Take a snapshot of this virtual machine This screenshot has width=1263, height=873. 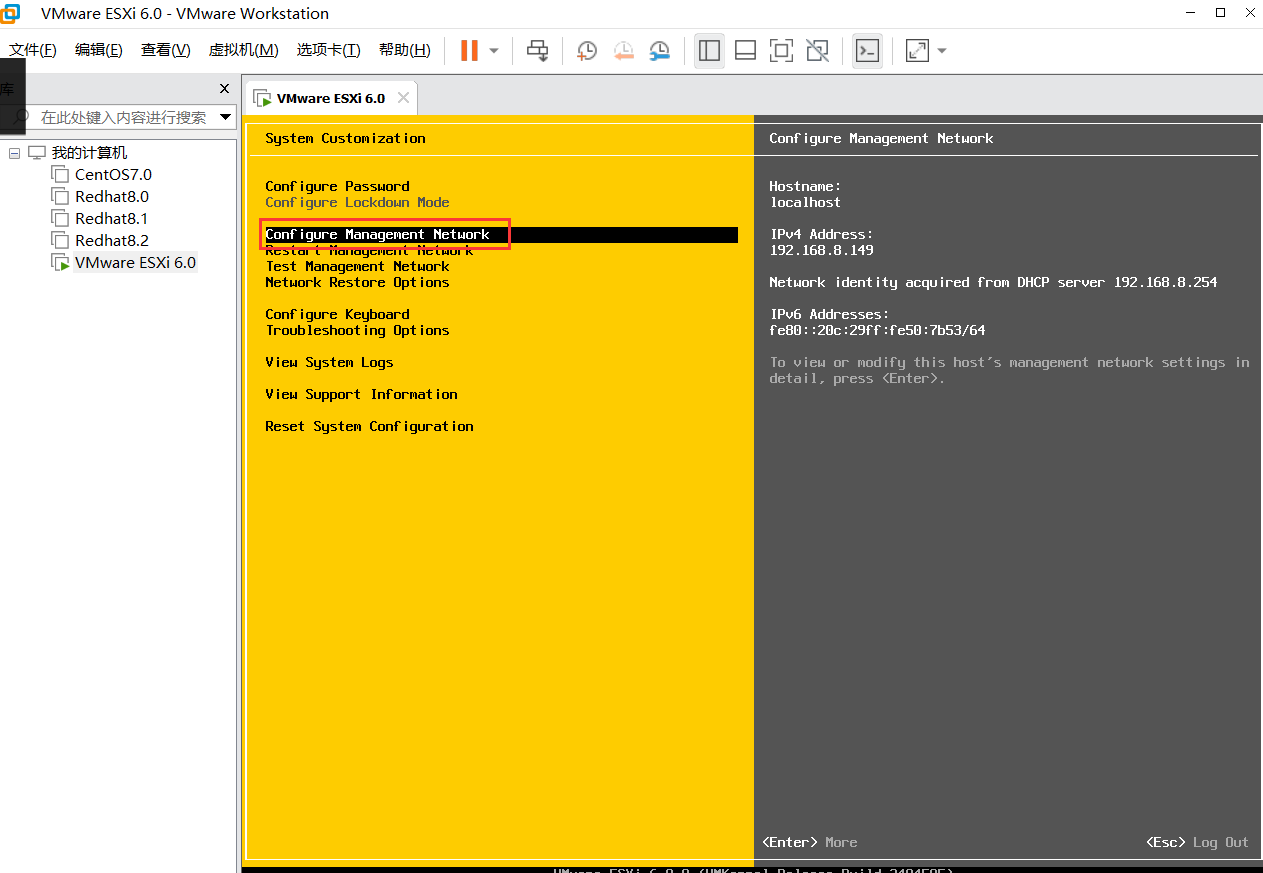[587, 50]
